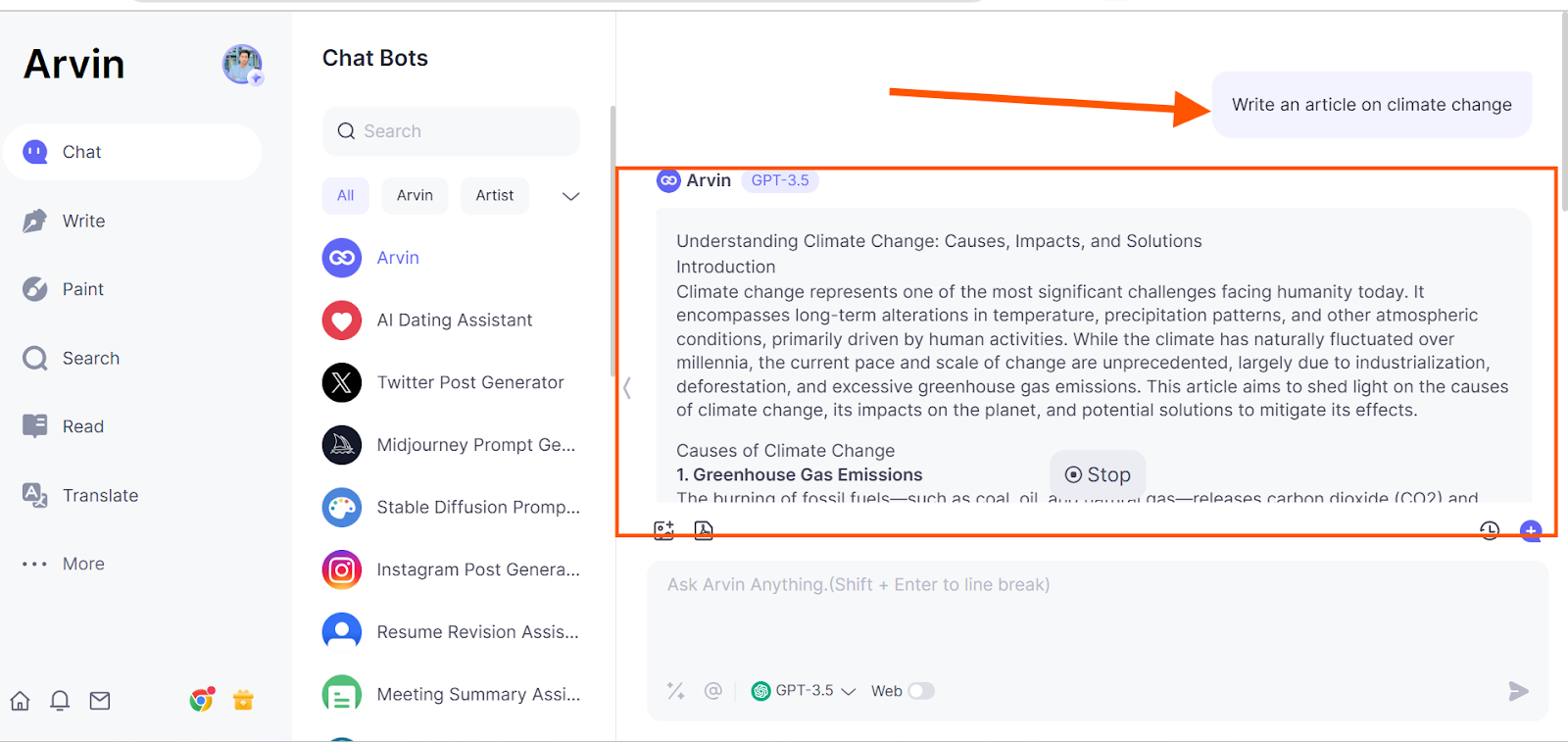
Task: Click the Twitter X logo icon
Action: [342, 382]
